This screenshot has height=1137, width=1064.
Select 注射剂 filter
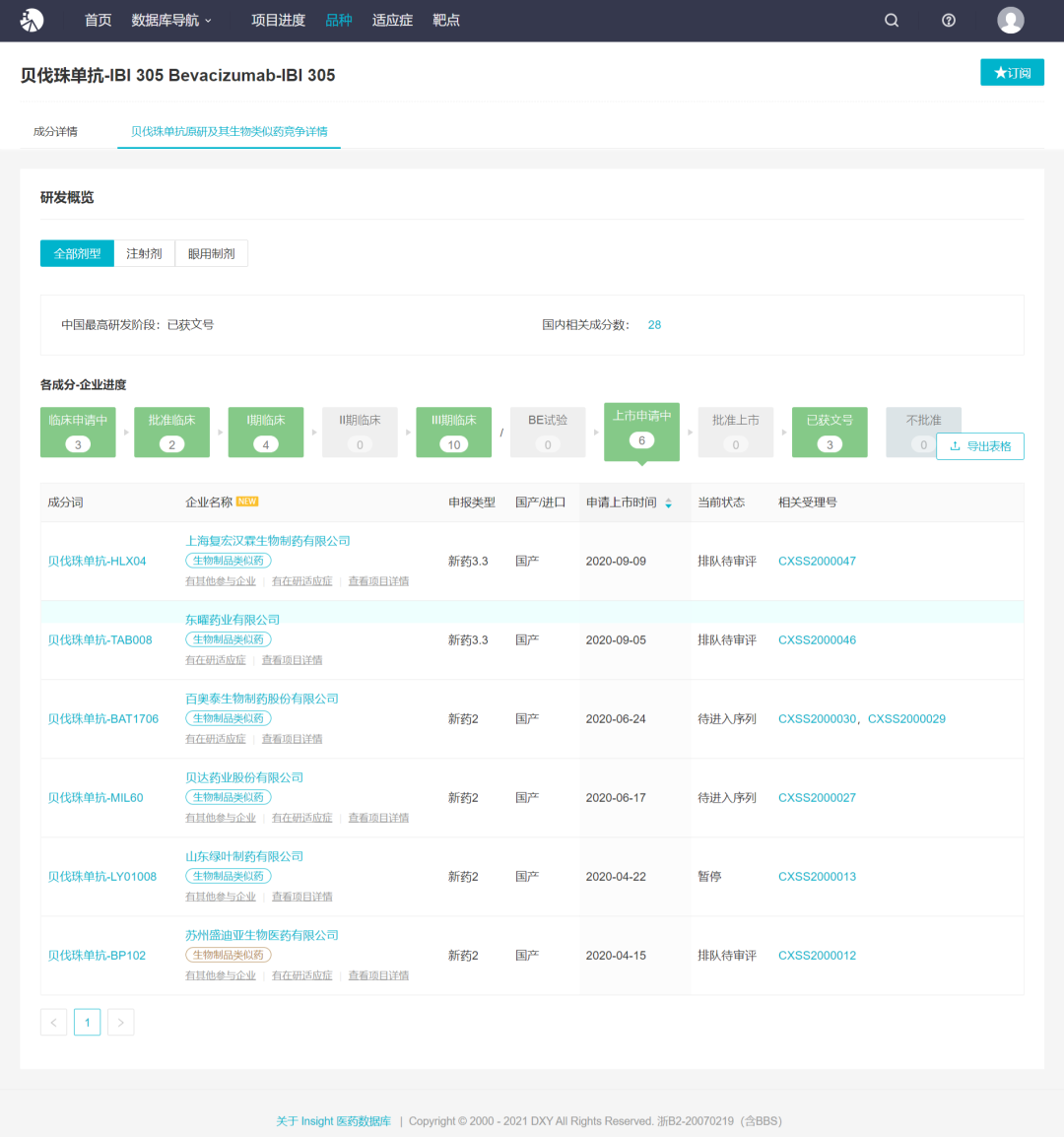145,254
